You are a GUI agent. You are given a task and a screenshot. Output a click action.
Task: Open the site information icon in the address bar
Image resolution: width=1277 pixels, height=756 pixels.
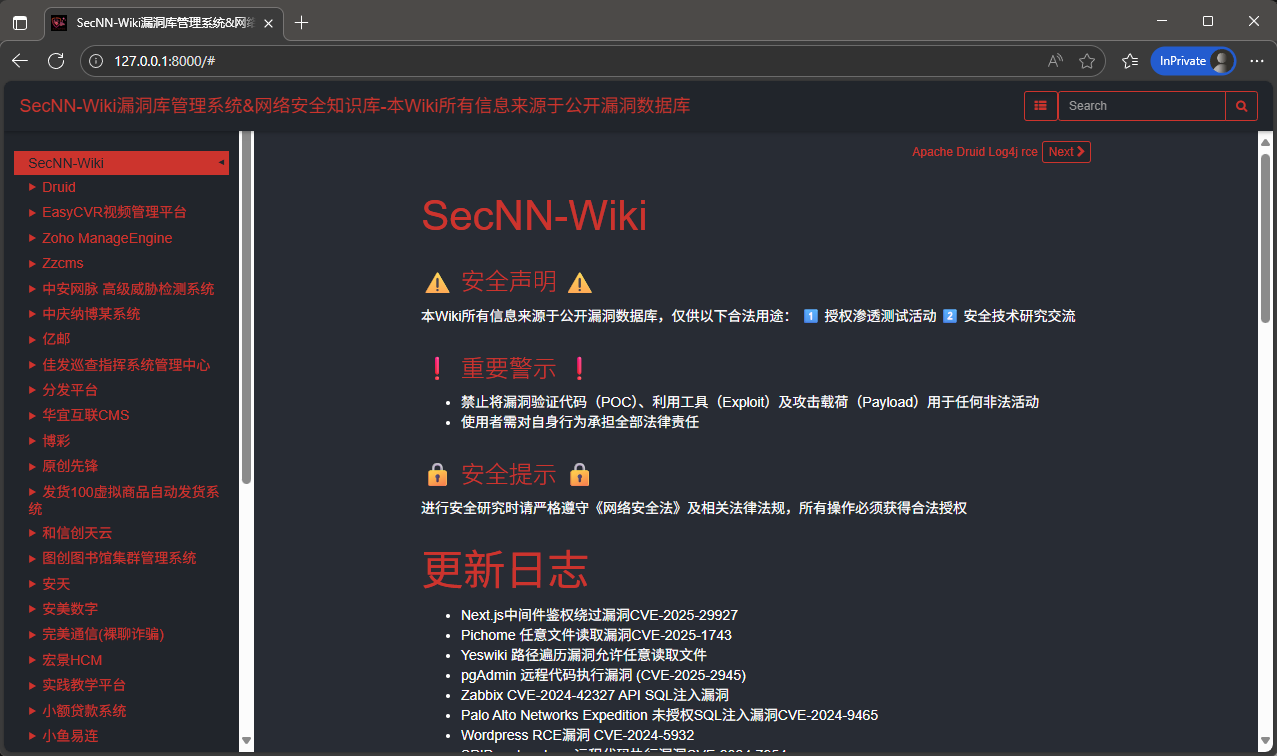[96, 61]
